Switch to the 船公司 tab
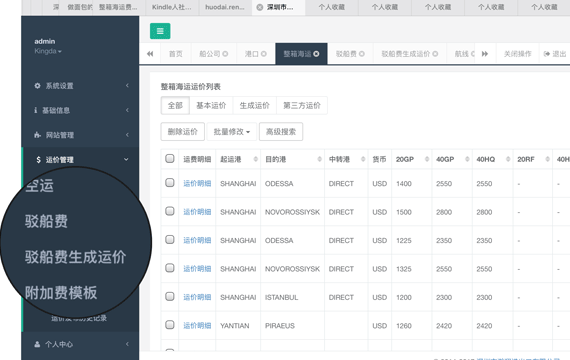570x360 pixels. tap(213, 54)
